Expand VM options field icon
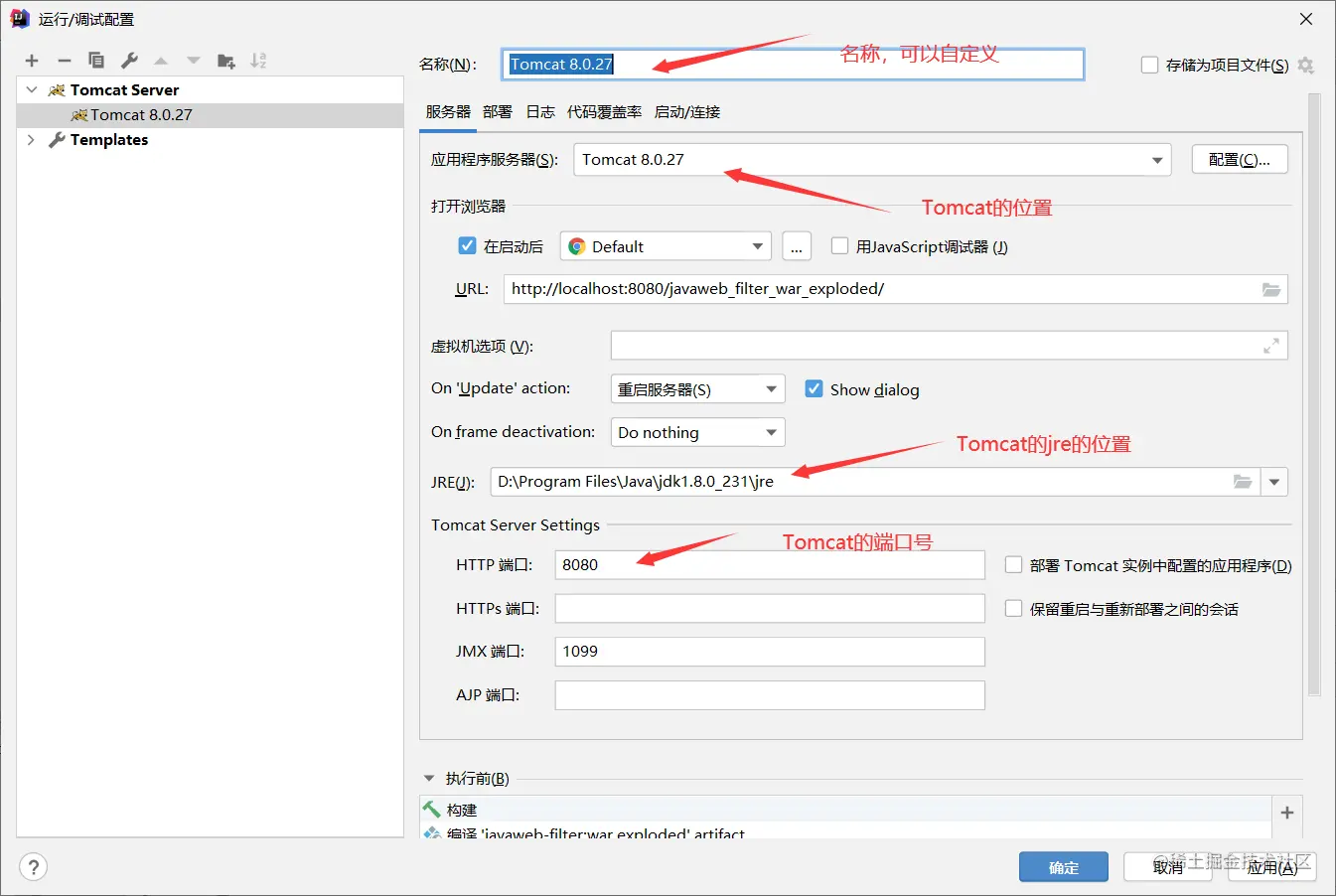 click(1271, 346)
